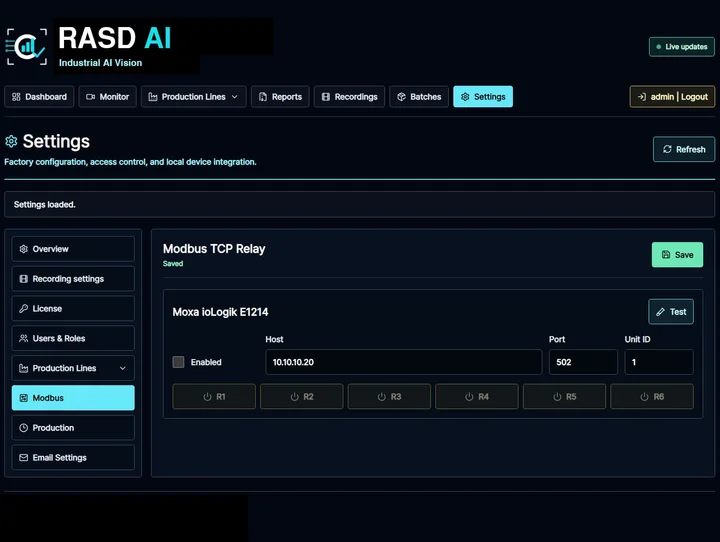
Task: Click the Recordings film icon in top nav
Action: 326,97
